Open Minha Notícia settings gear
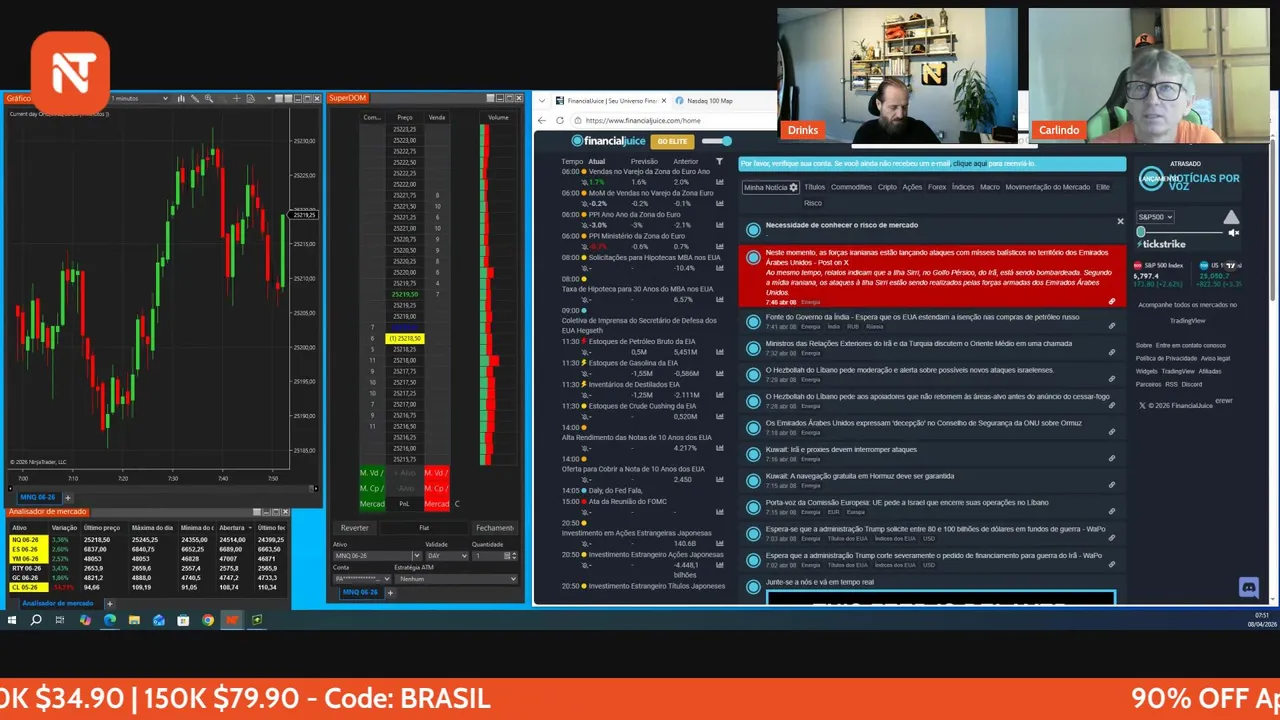The height and width of the screenshot is (720, 1280). tap(793, 187)
